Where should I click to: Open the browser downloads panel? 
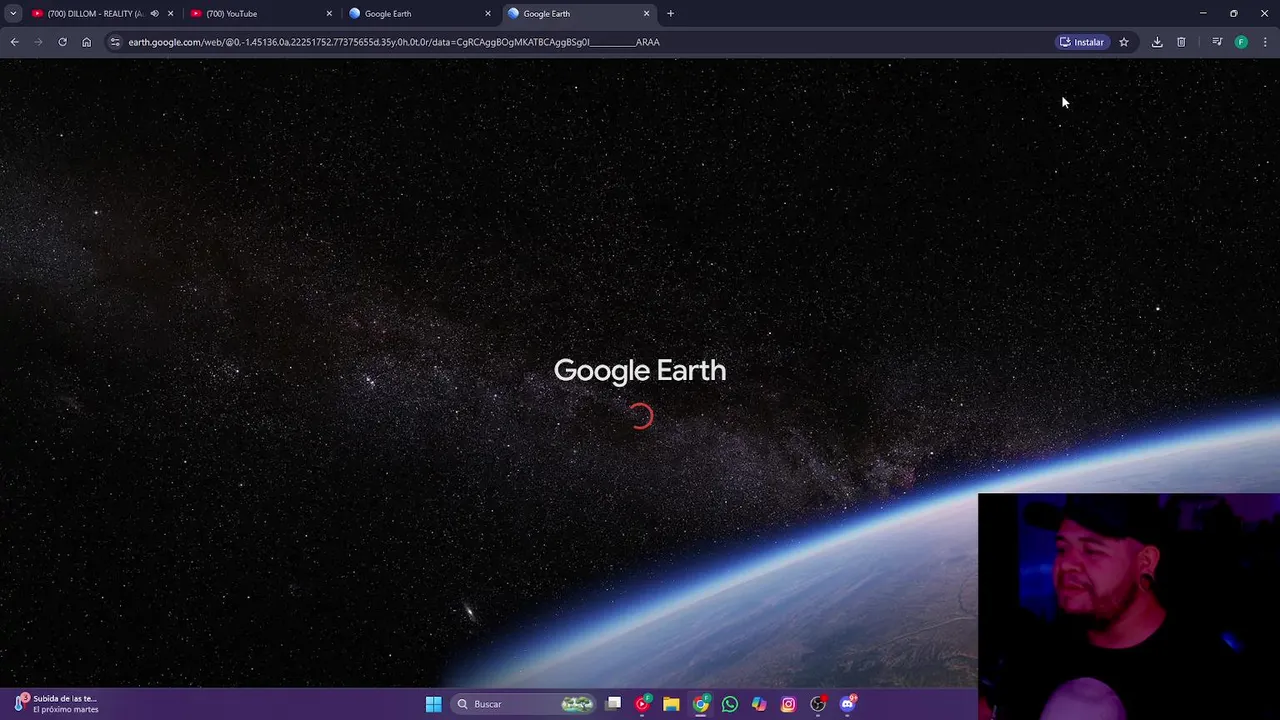1157,42
